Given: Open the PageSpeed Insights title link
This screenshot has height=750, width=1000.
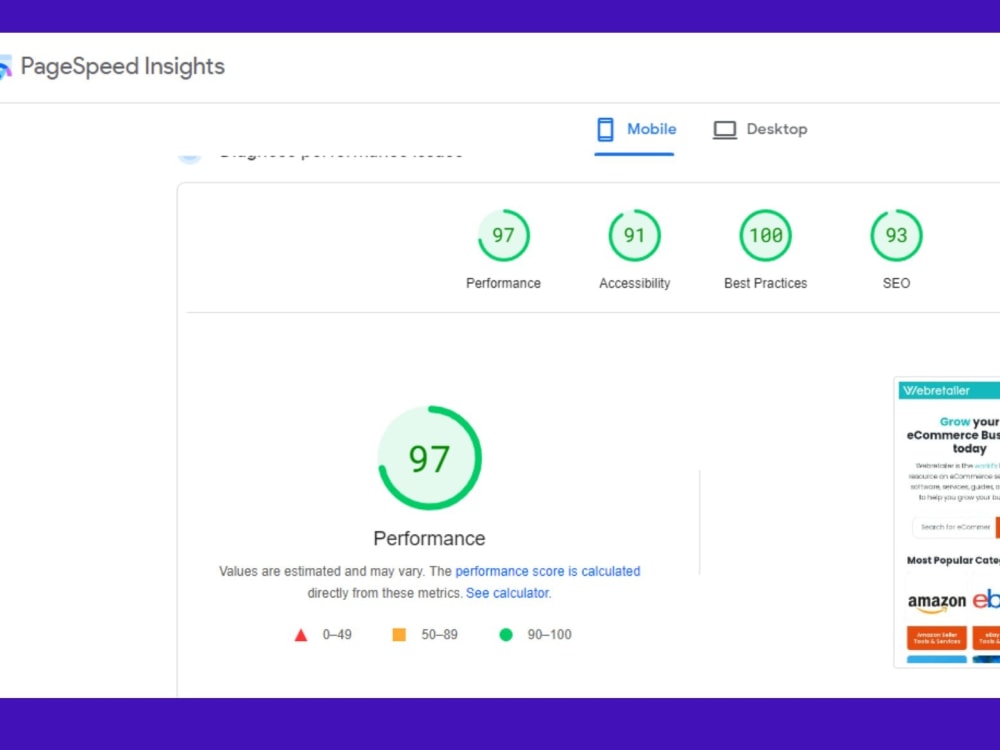Looking at the screenshot, I should [x=122, y=66].
